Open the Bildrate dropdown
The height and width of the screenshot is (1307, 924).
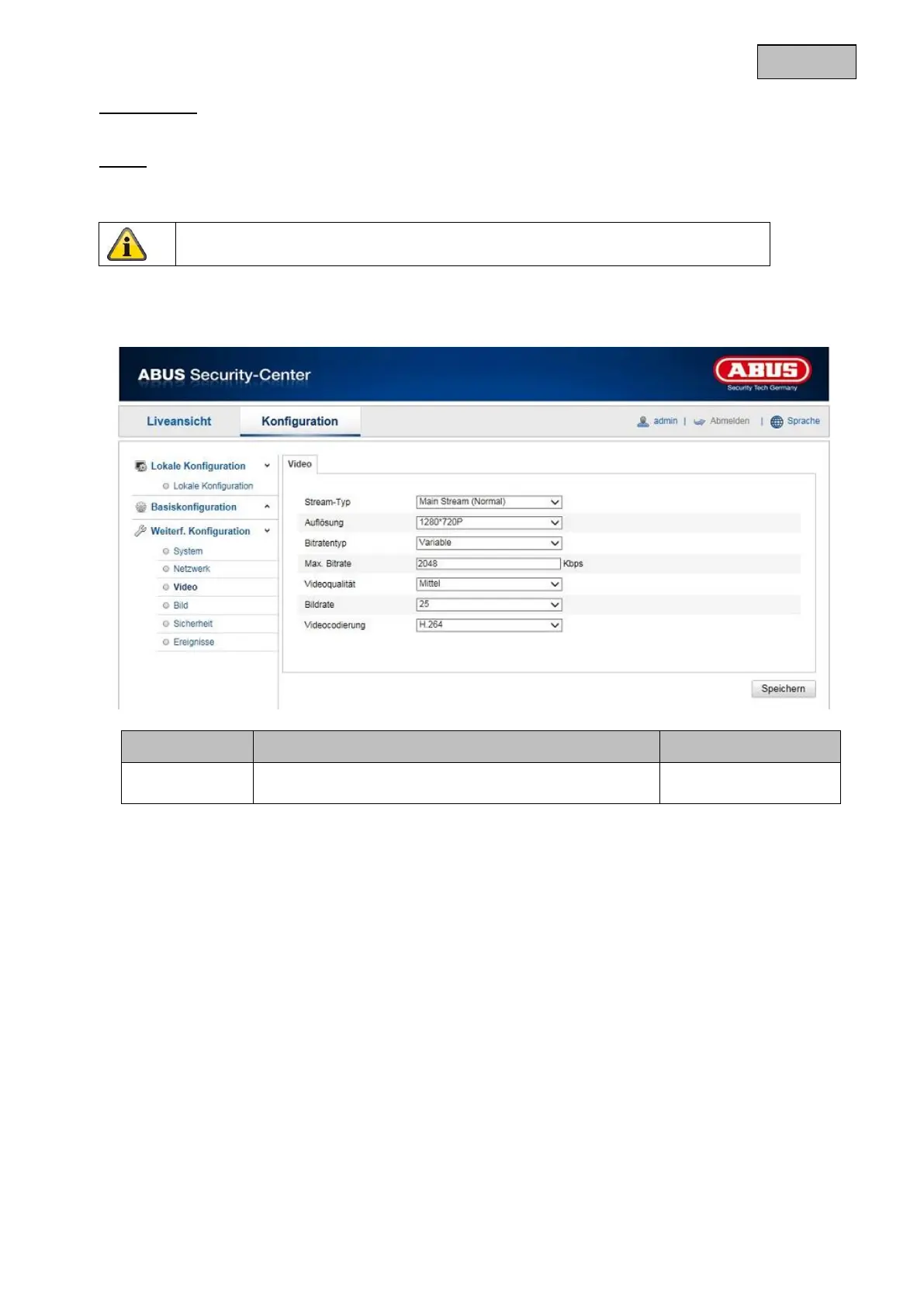489,605
